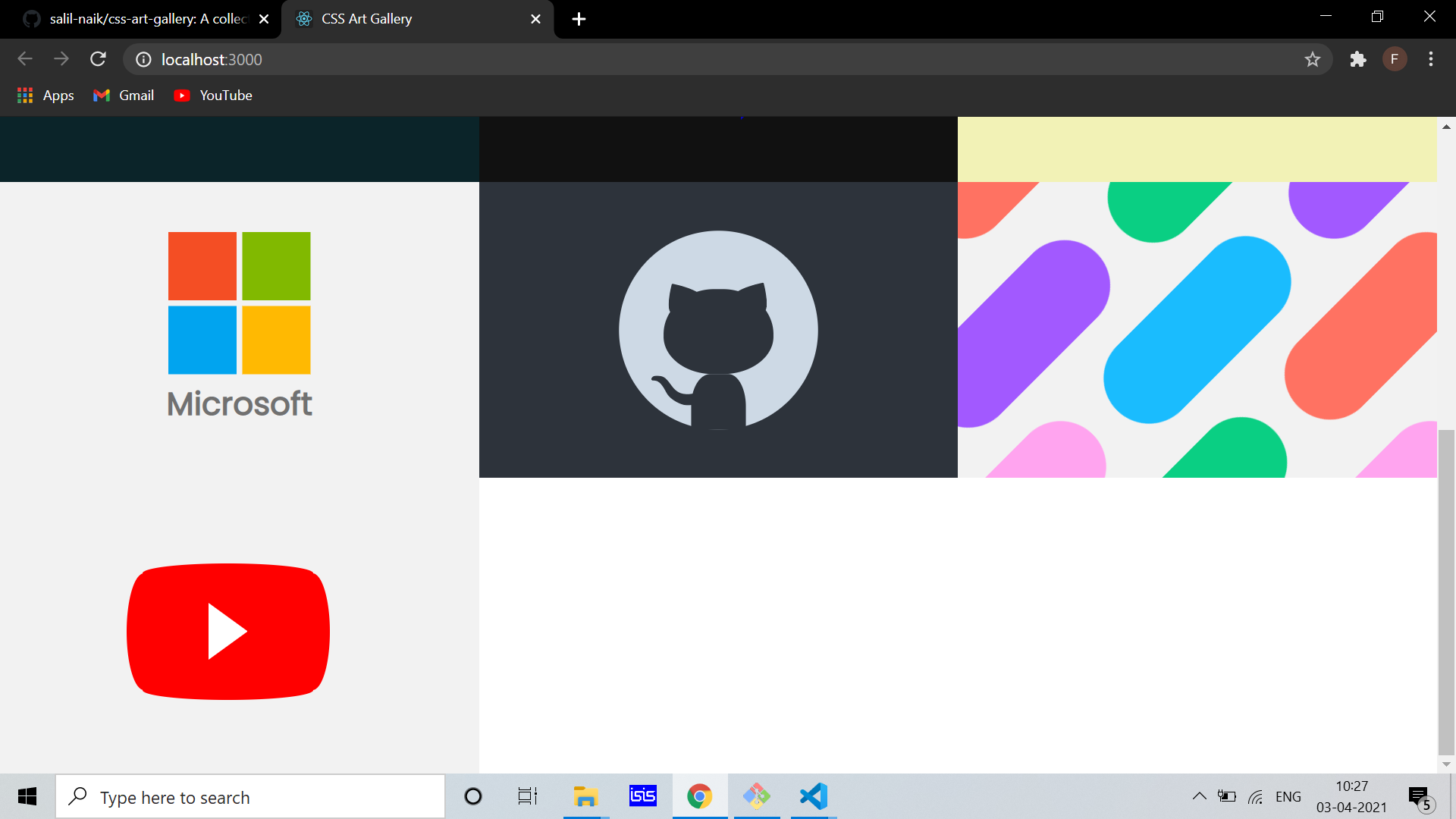This screenshot has height=819, width=1456.
Task: Close the CSS Art Gallery tab
Action: pos(535,19)
